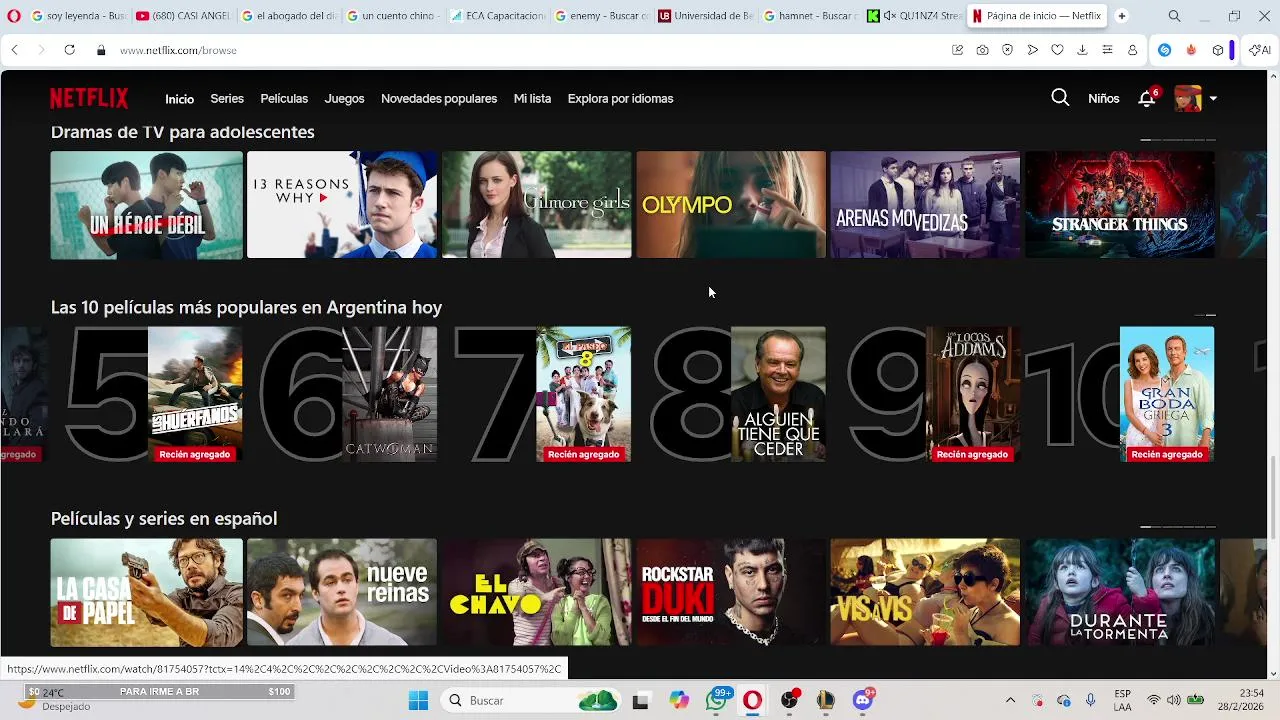The image size is (1280, 720).
Task: Click the Películas y series en español heading
Action: click(164, 519)
